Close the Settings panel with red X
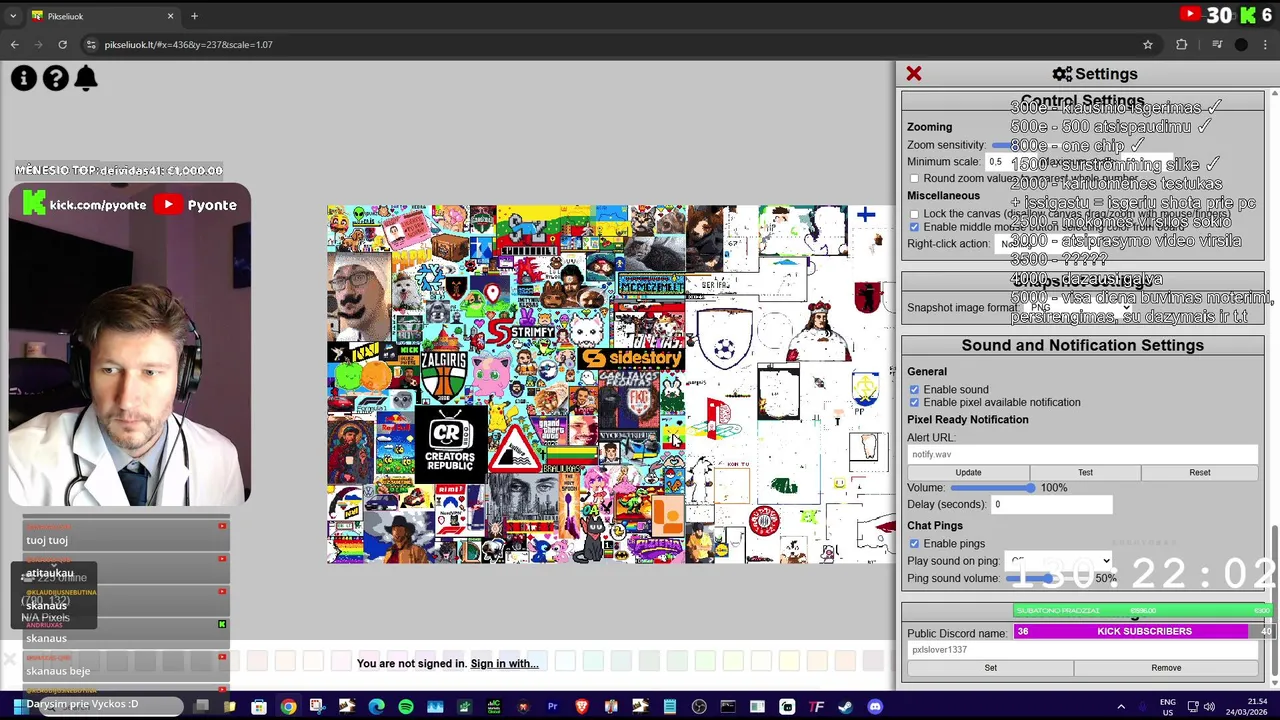The height and width of the screenshot is (720, 1280). coord(914,74)
